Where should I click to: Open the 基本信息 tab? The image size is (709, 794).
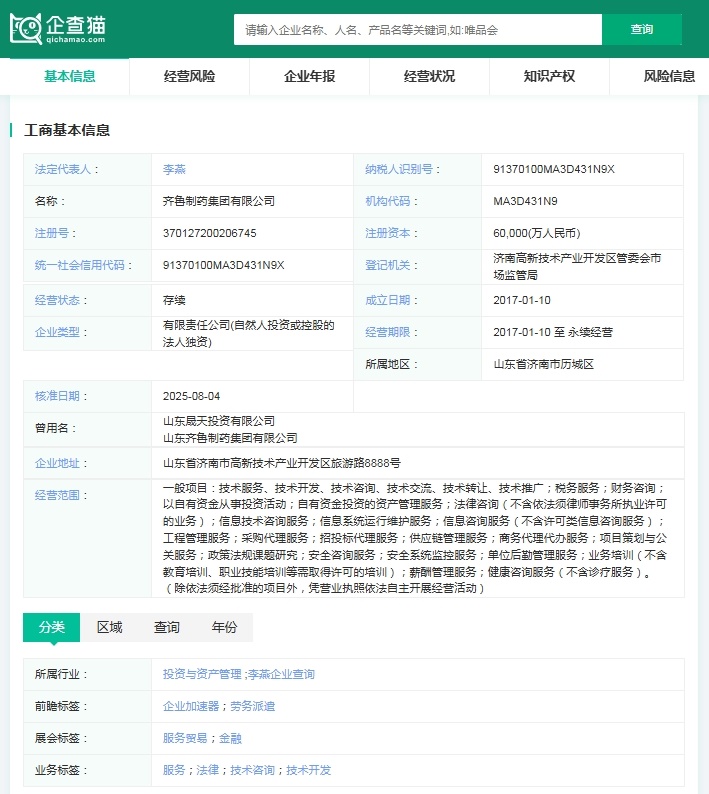[70, 76]
